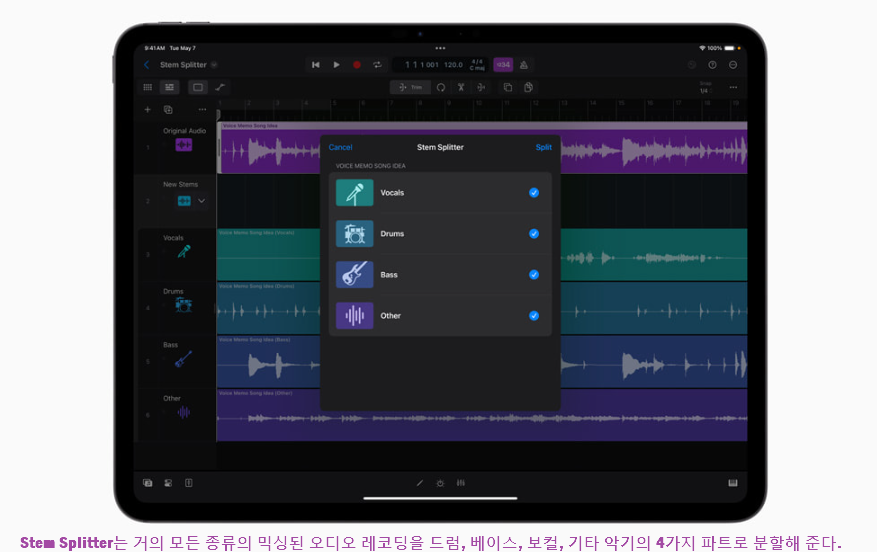Select the Bass track guitar icon

(183, 358)
